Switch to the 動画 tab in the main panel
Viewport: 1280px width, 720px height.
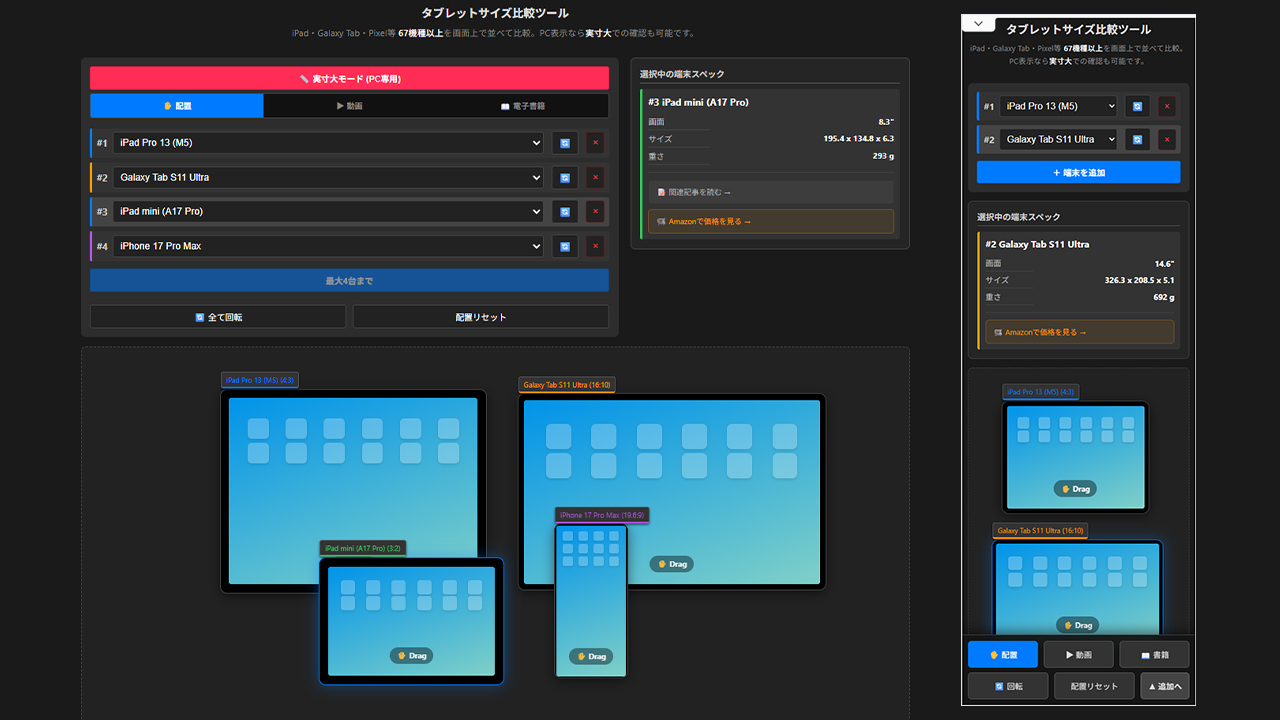(349, 106)
